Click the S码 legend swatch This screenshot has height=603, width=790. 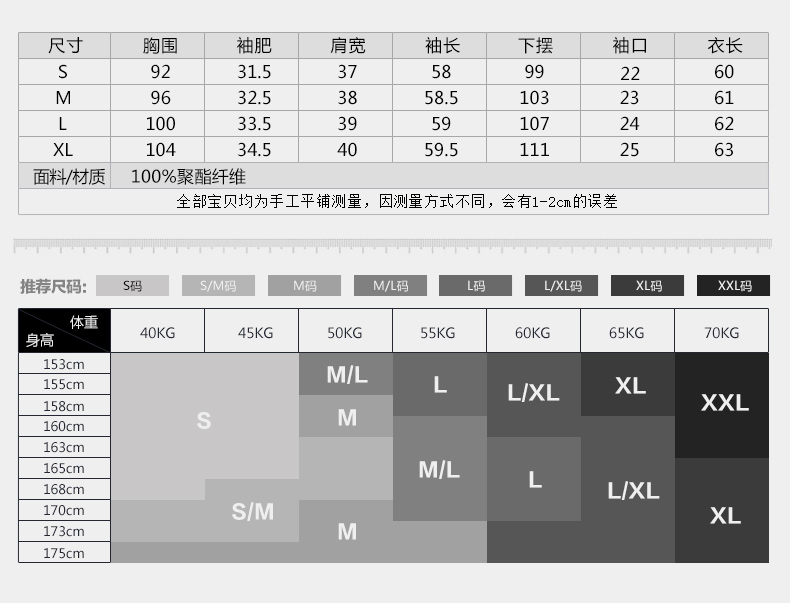click(x=132, y=286)
